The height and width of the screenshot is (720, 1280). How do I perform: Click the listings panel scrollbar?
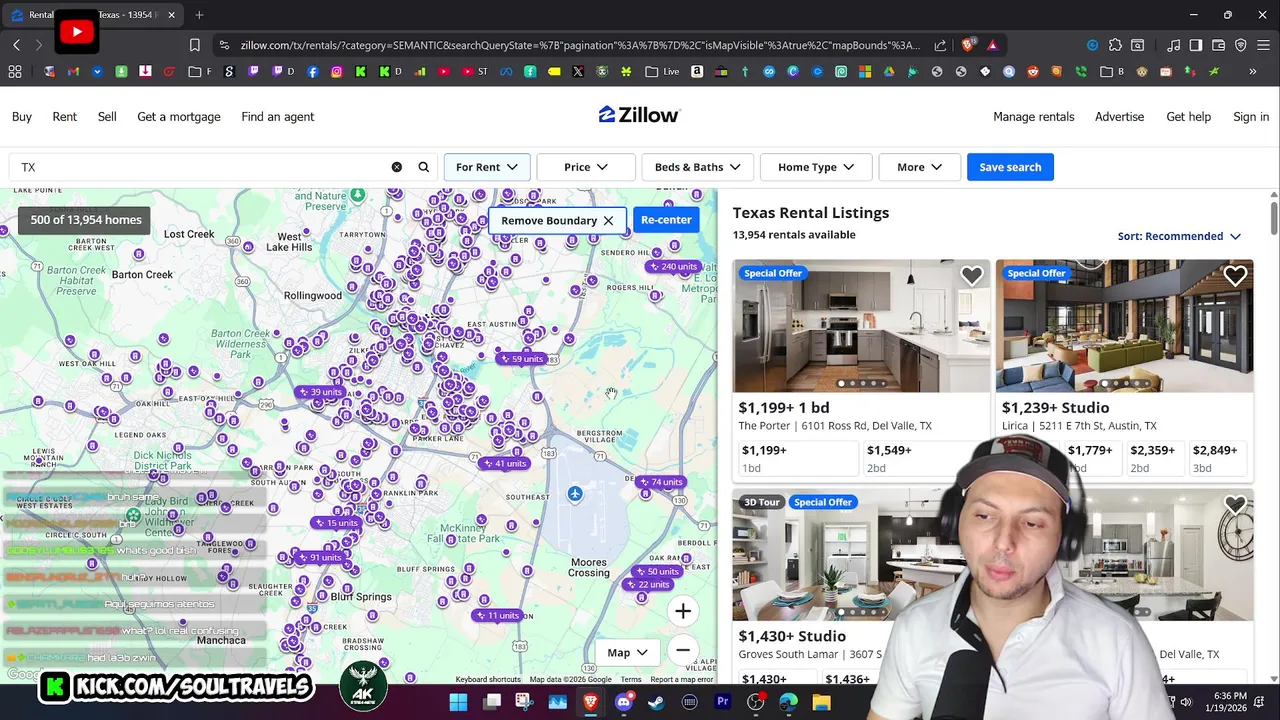1273,217
